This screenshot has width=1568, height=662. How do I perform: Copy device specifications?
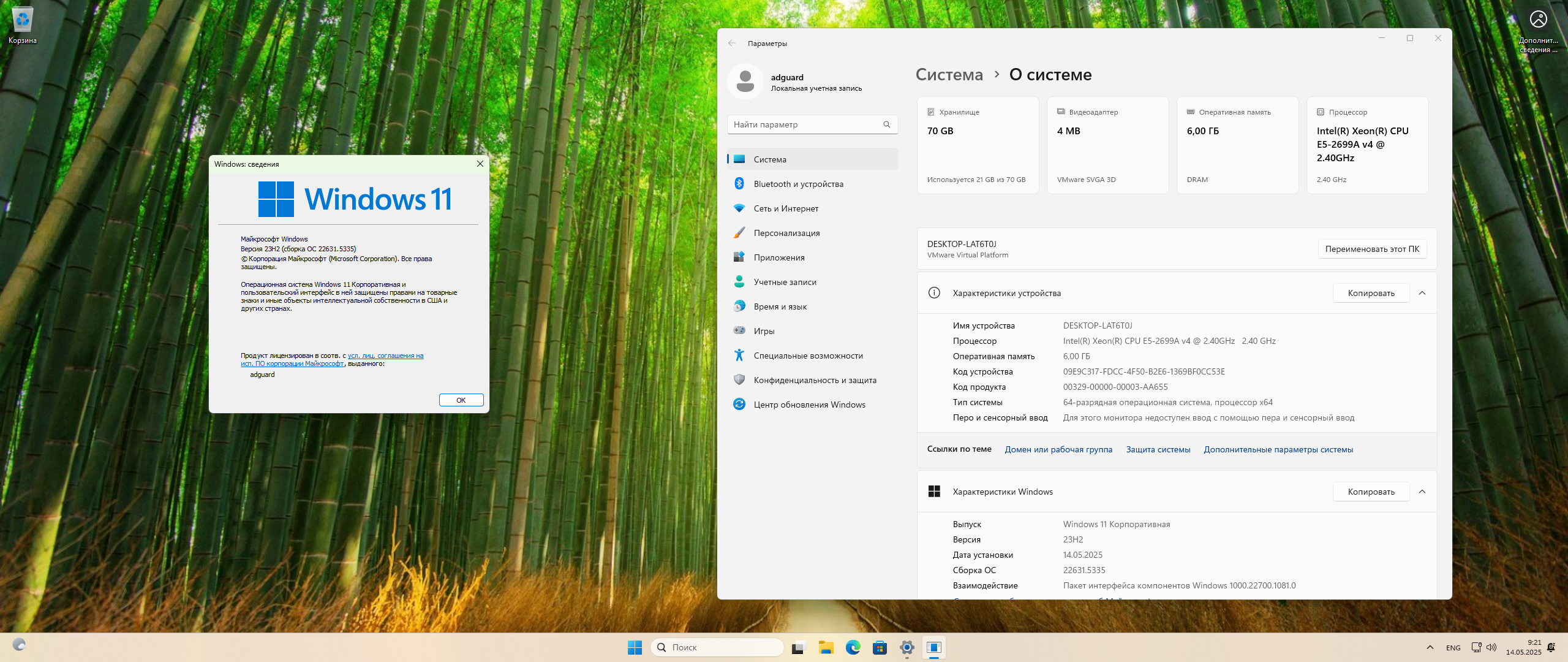(x=1371, y=293)
